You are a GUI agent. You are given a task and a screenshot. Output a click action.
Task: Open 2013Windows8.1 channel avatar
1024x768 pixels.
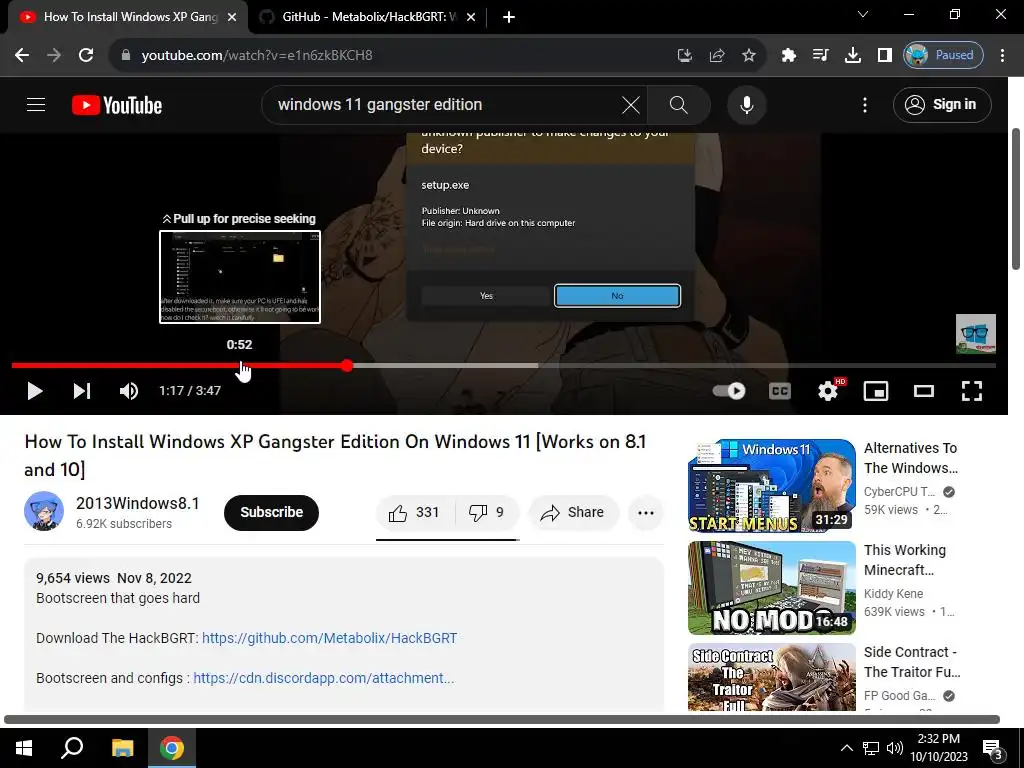click(44, 511)
